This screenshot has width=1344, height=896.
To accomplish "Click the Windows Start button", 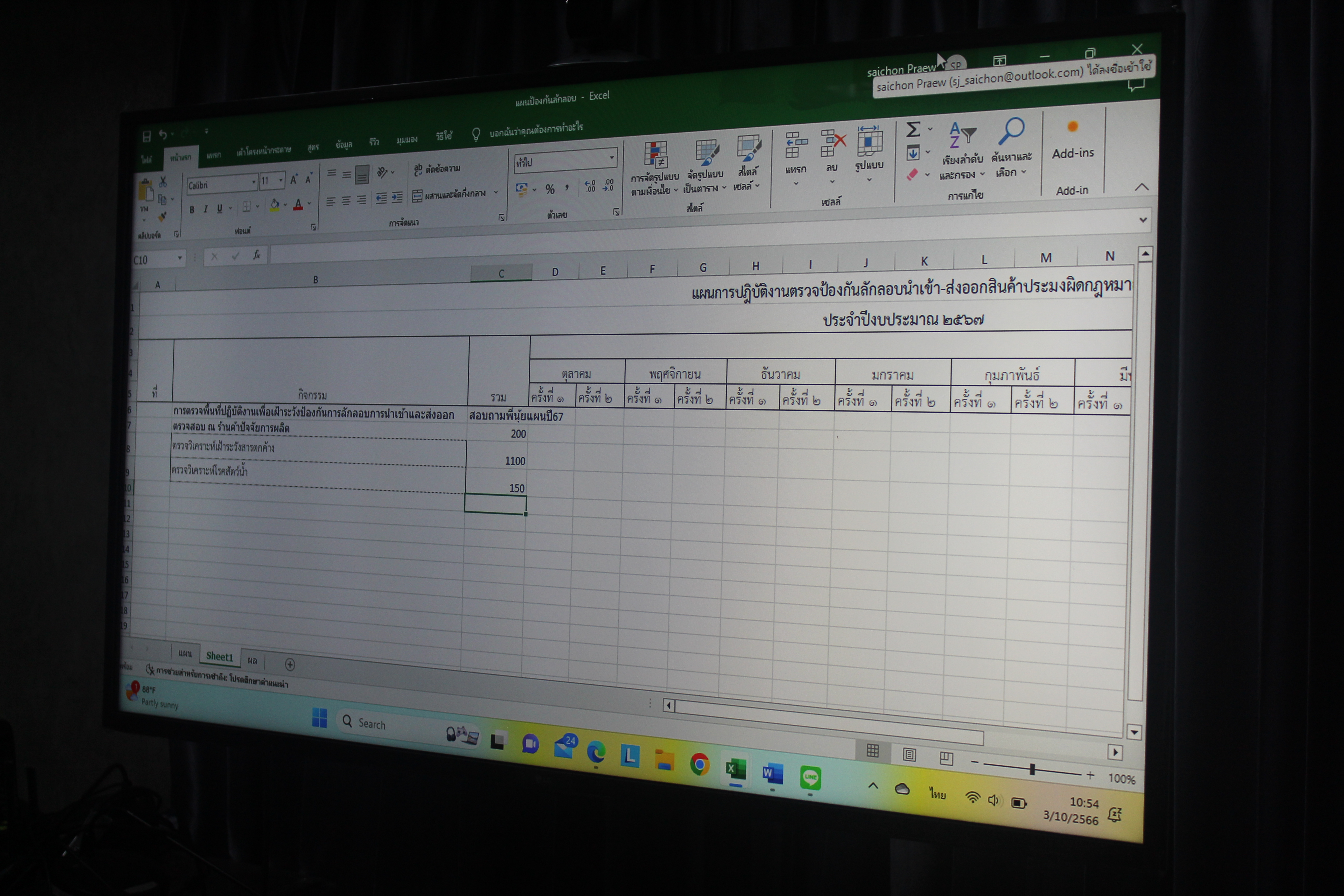I will (x=319, y=718).
